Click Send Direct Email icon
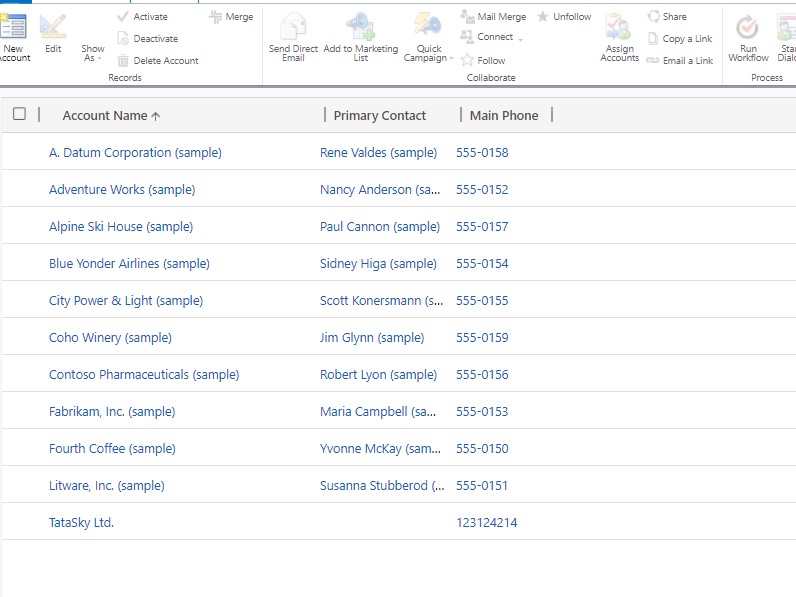Viewport: 796px width, 597px height. 293,26
